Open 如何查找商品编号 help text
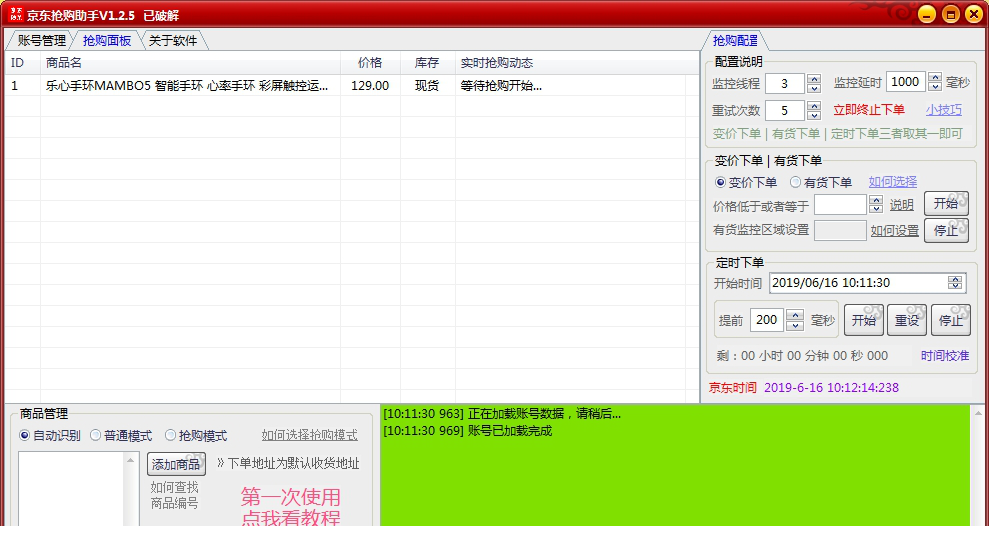This screenshot has height=547, width=989. point(174,495)
